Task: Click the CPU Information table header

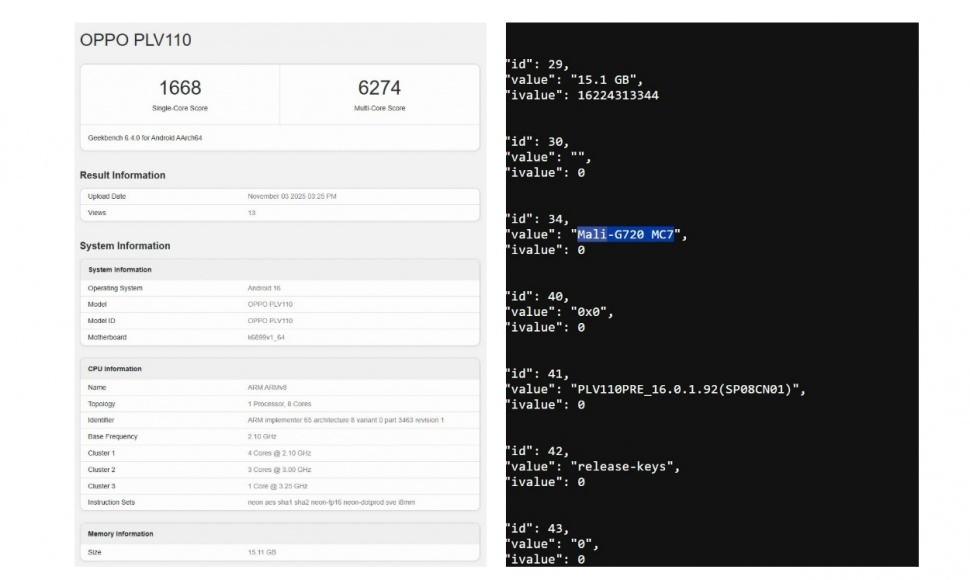Action: (x=115, y=369)
